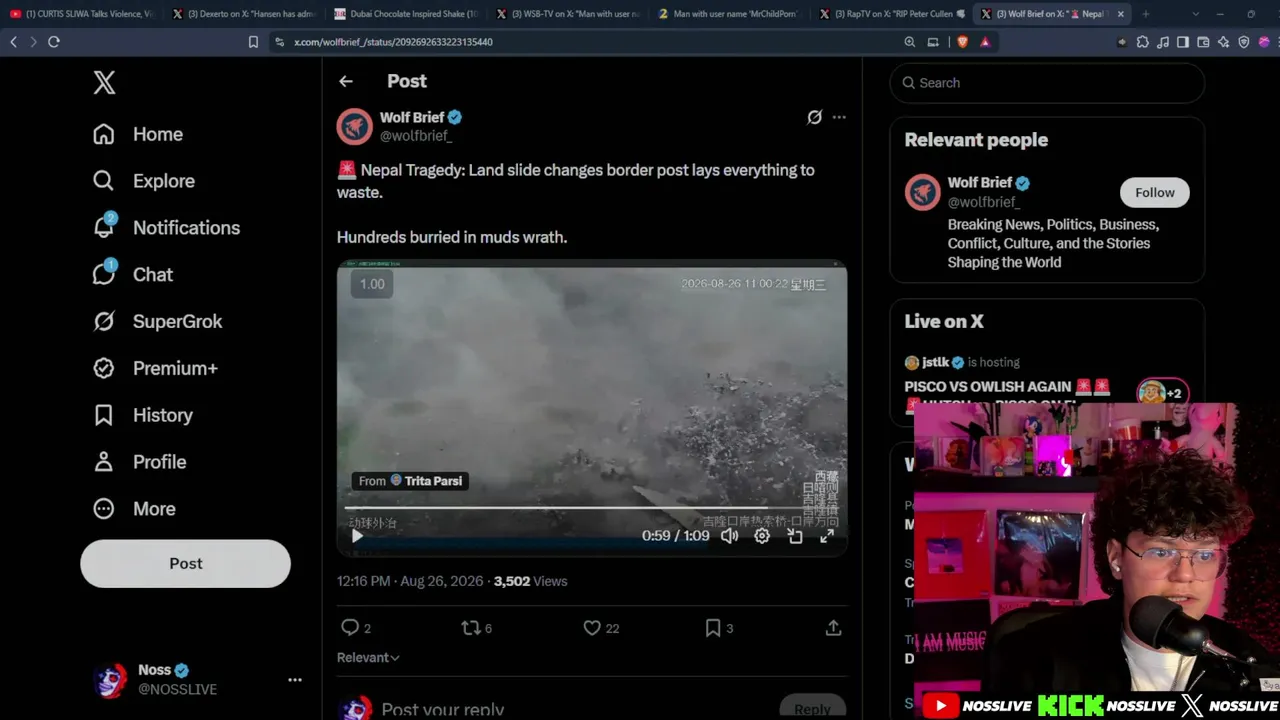Open Brave Rewards triangle icon
The height and width of the screenshot is (720, 1280).
pyautogui.click(x=985, y=42)
